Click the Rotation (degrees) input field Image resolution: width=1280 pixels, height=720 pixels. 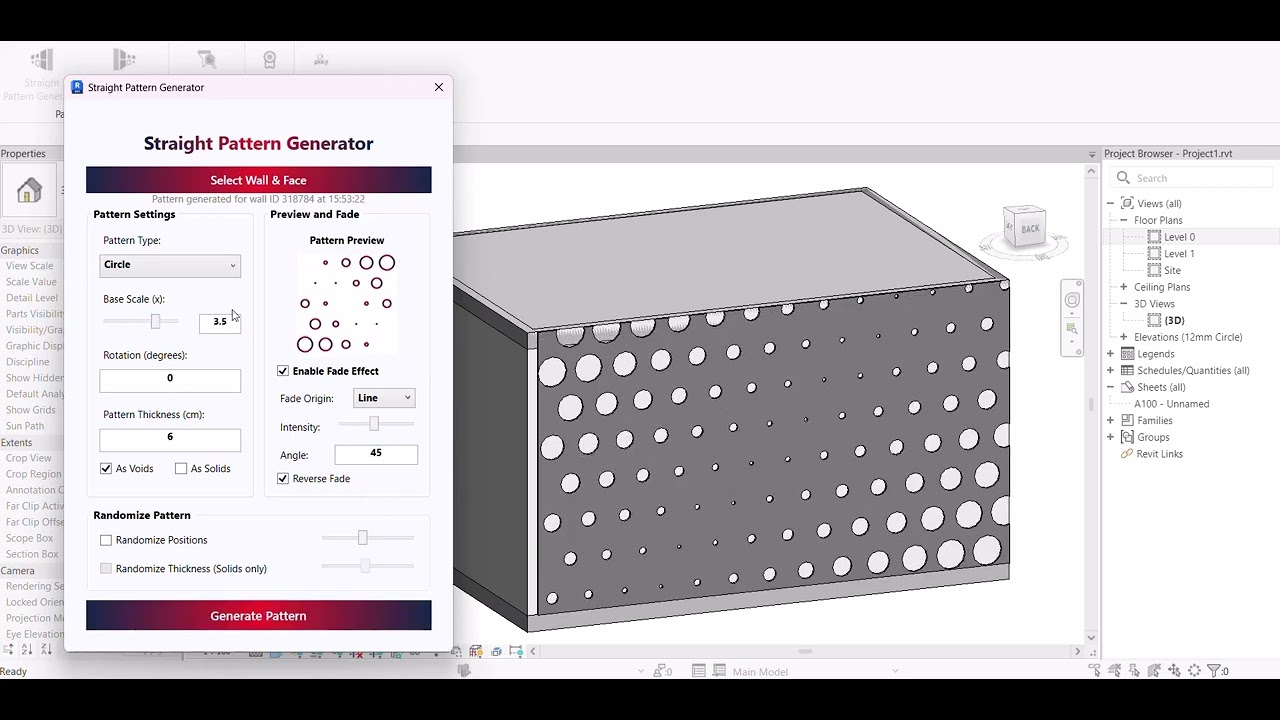170,379
